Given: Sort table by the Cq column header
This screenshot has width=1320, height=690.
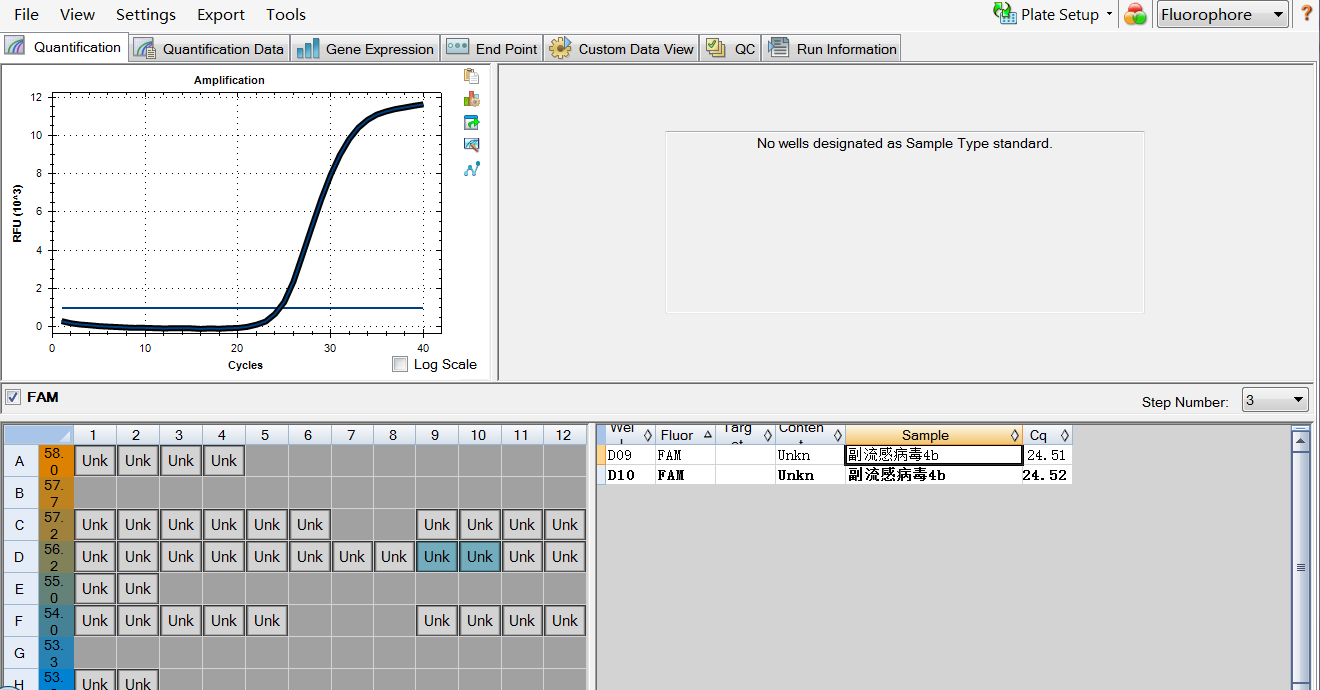Looking at the screenshot, I should pyautogui.click(x=1047, y=435).
